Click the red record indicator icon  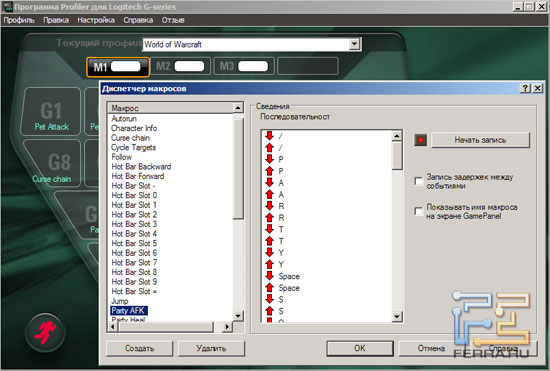point(420,140)
